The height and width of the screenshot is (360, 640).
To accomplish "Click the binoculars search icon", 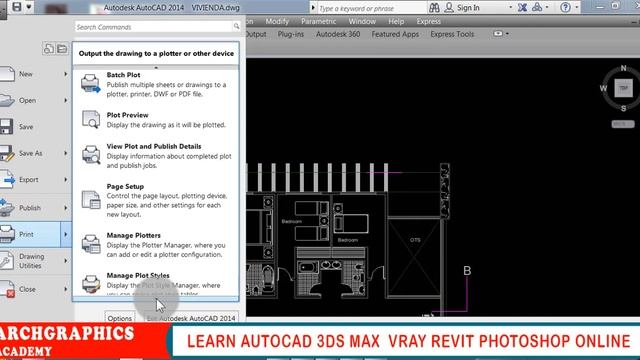I will coord(434,7).
